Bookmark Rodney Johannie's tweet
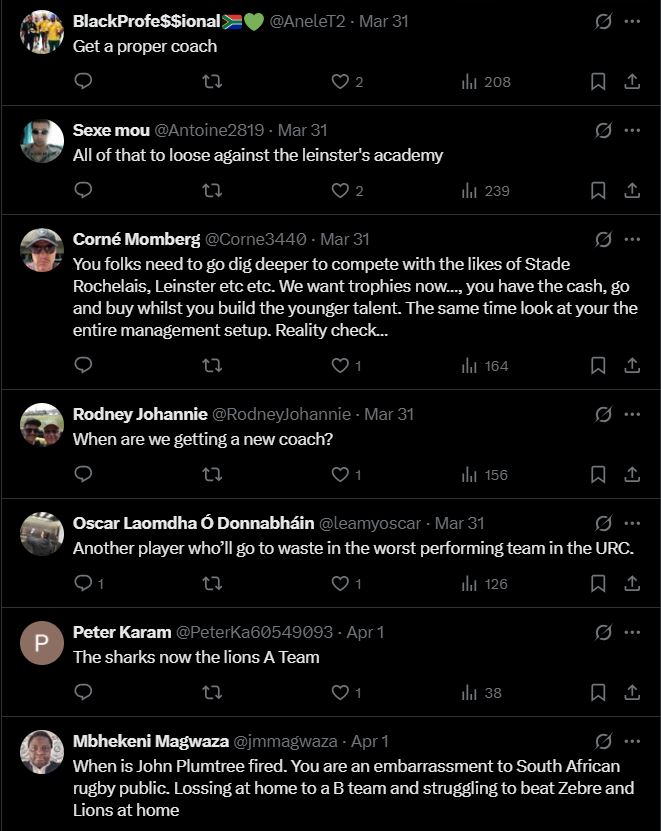 (598, 475)
